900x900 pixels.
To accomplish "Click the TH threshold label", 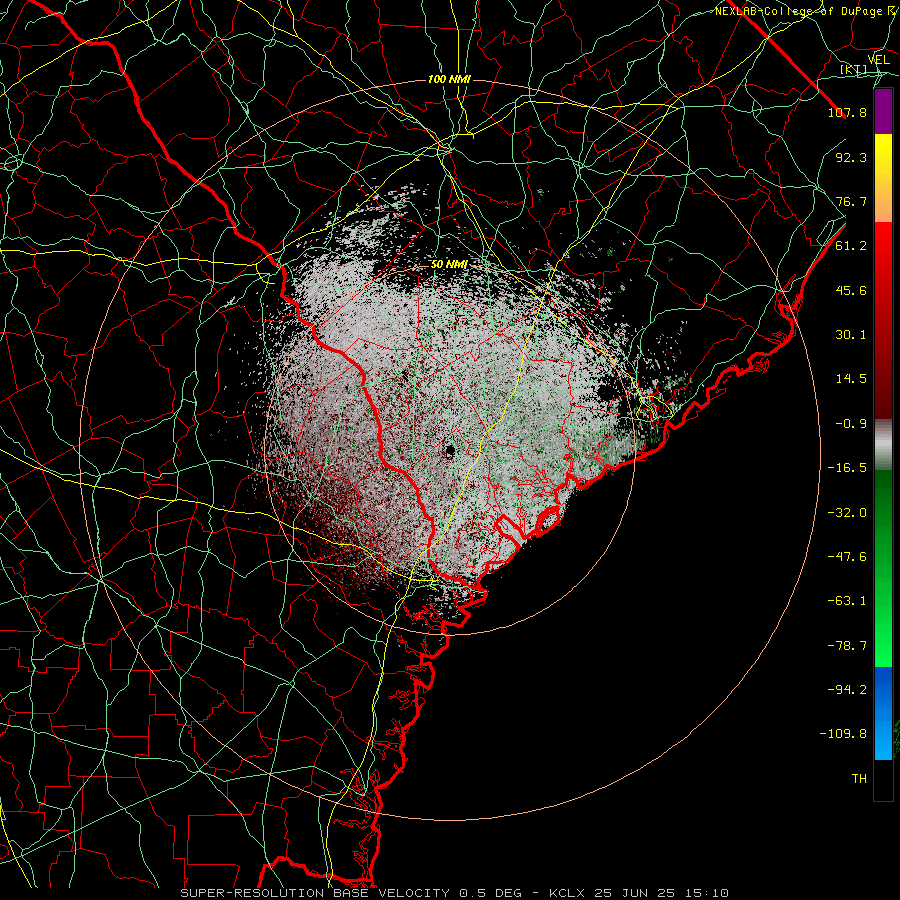I will [x=859, y=779].
